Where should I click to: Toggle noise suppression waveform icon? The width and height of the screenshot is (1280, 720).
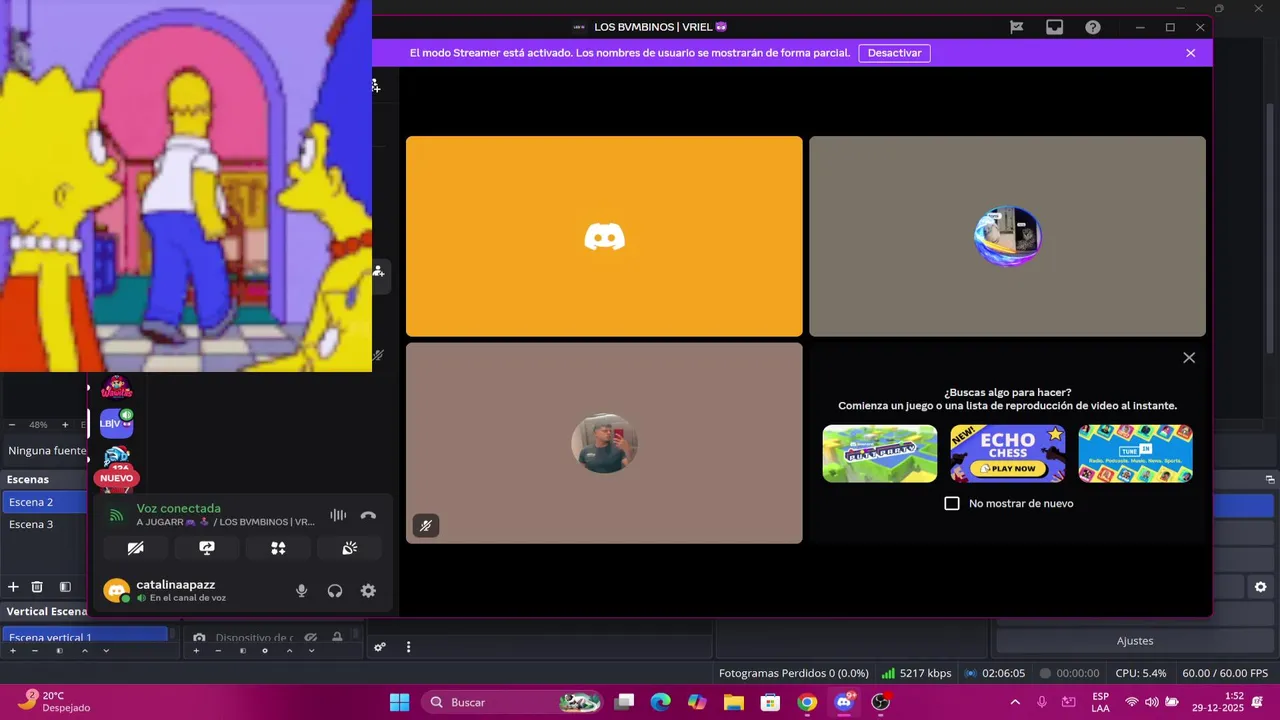coord(338,515)
